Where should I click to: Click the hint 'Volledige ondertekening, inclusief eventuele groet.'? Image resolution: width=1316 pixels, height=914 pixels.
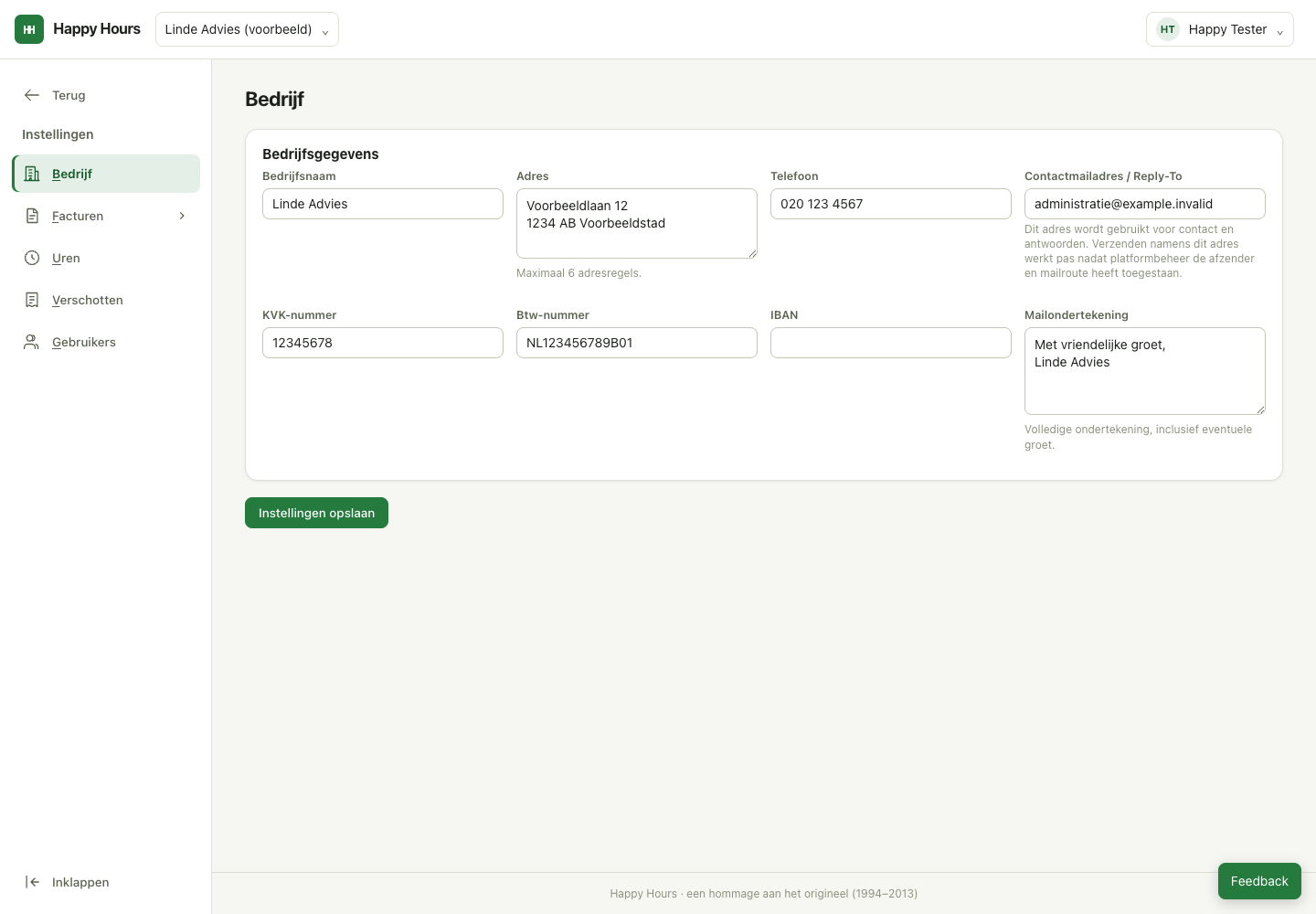pos(1139,437)
